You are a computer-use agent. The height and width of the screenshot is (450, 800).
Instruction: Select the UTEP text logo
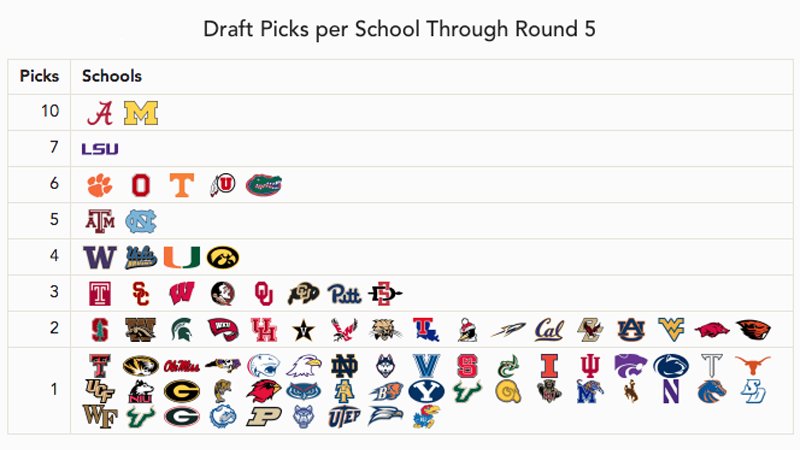tap(344, 417)
